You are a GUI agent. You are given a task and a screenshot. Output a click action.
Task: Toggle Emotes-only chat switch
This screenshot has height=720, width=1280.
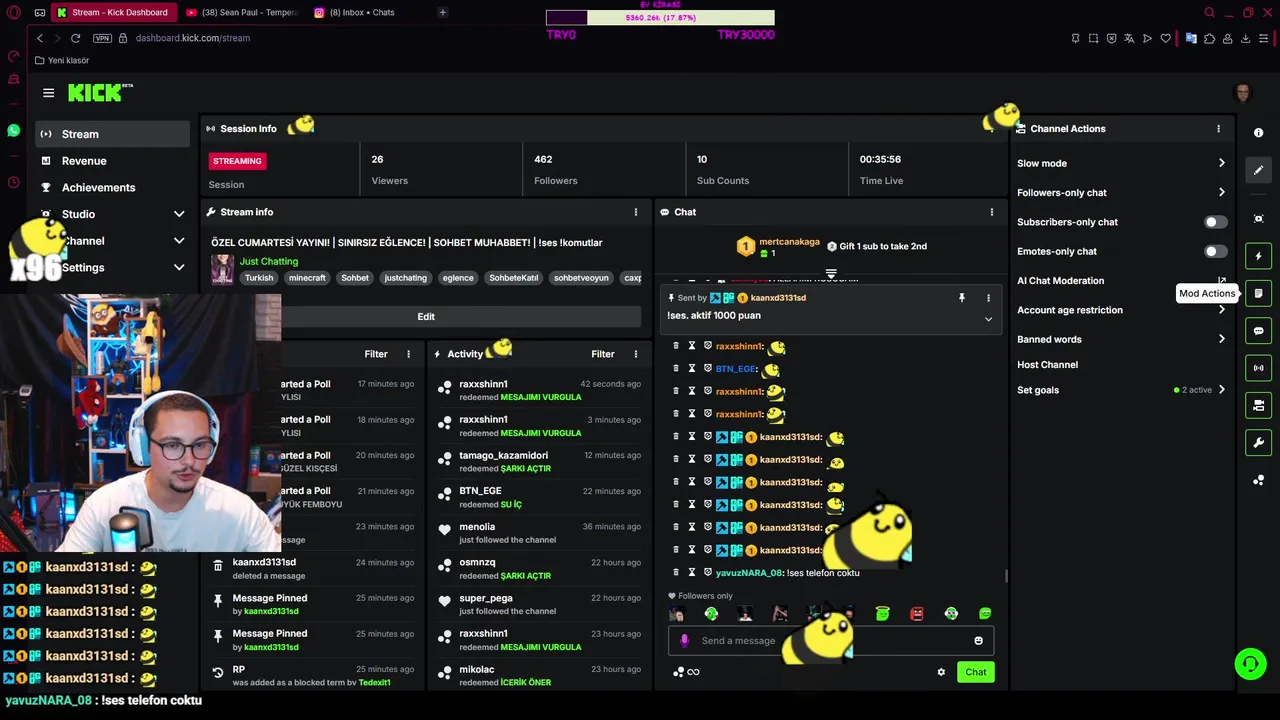1215,252
